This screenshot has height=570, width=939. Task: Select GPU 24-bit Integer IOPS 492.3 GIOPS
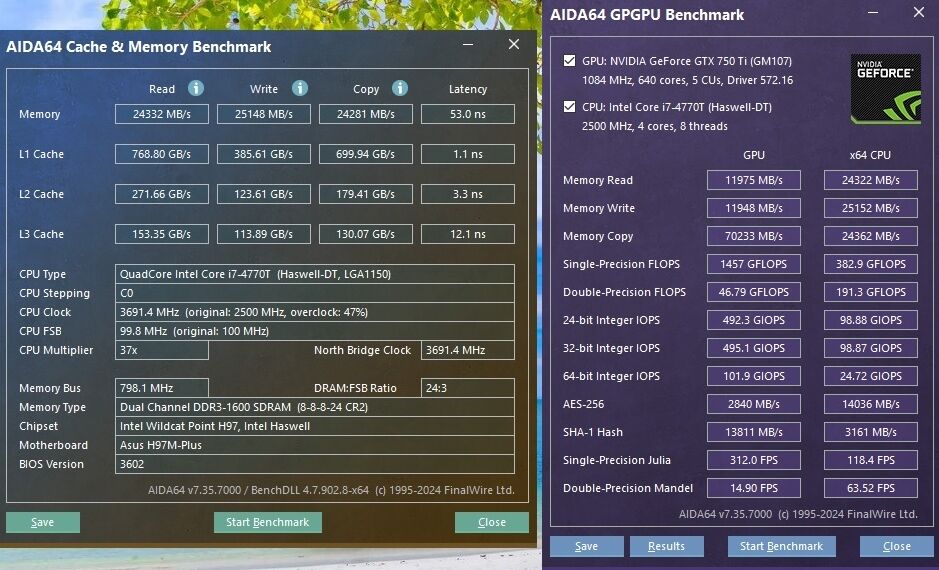[x=753, y=320]
